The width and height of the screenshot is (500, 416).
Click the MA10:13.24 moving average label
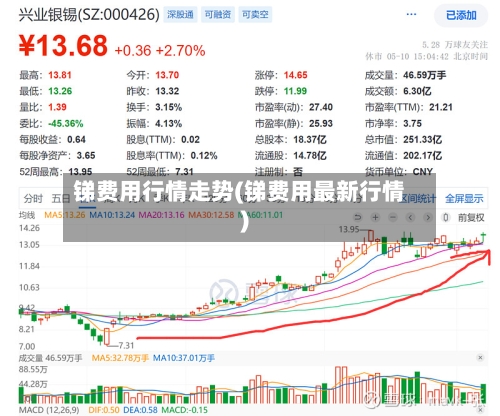pos(112,215)
